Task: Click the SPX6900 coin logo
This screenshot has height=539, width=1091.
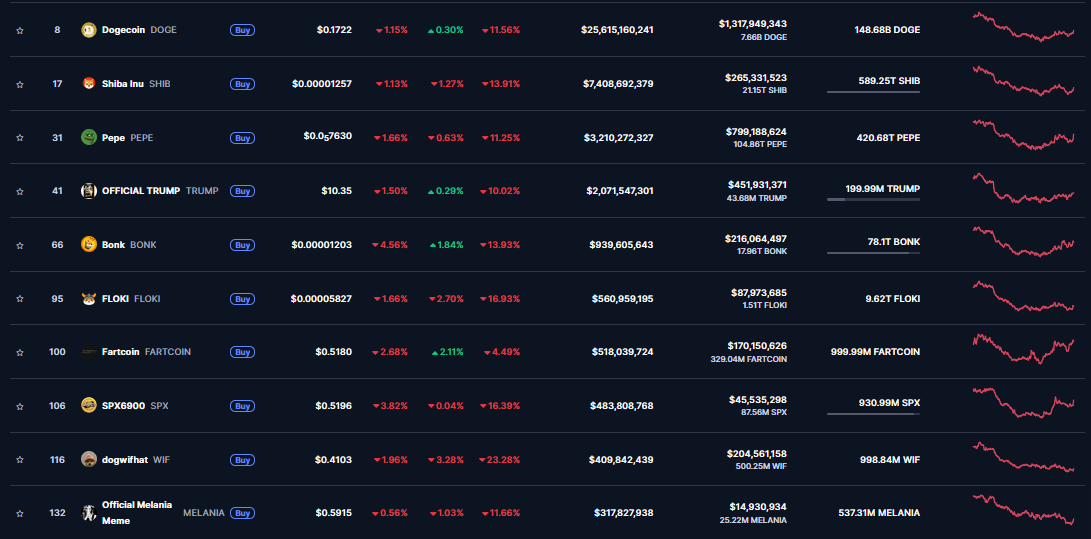Action: (x=88, y=406)
